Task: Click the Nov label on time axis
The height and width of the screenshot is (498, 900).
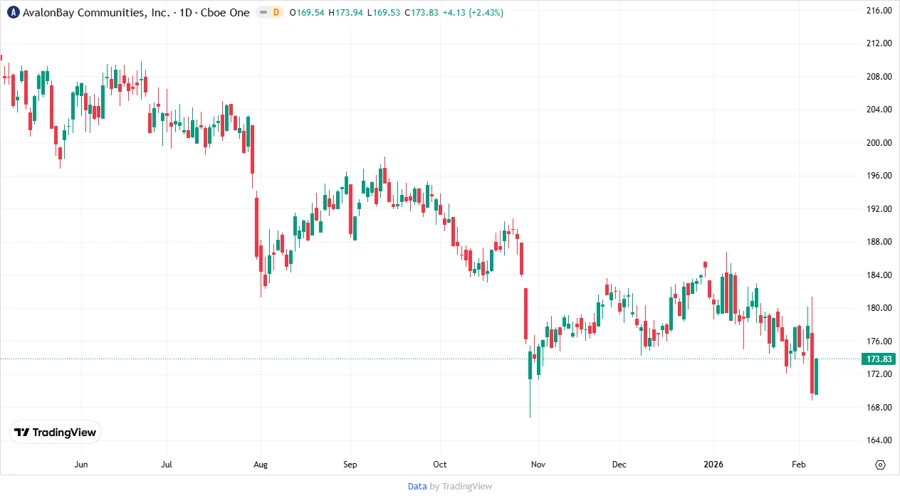Action: (x=538, y=464)
